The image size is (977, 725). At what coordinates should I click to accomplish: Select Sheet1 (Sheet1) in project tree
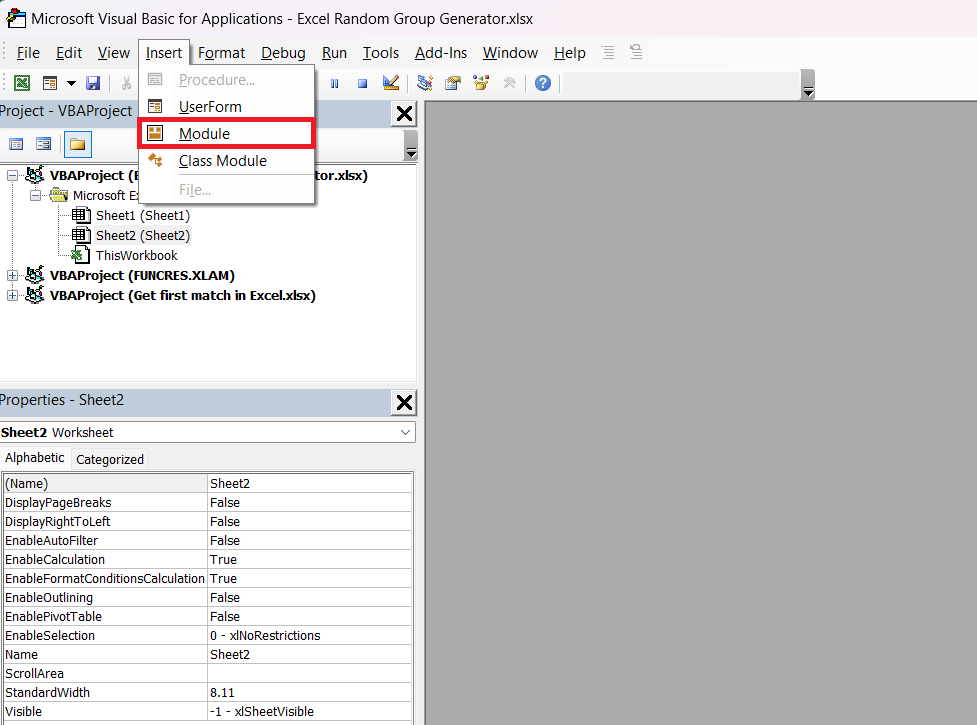pos(143,216)
